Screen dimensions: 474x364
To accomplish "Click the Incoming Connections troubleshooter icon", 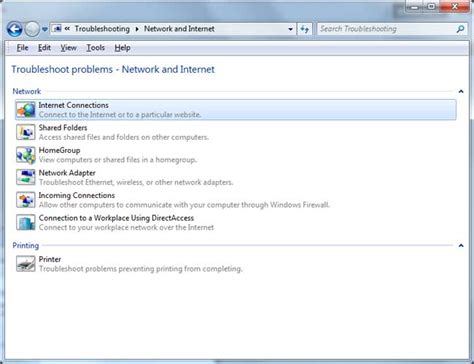I will [26, 200].
